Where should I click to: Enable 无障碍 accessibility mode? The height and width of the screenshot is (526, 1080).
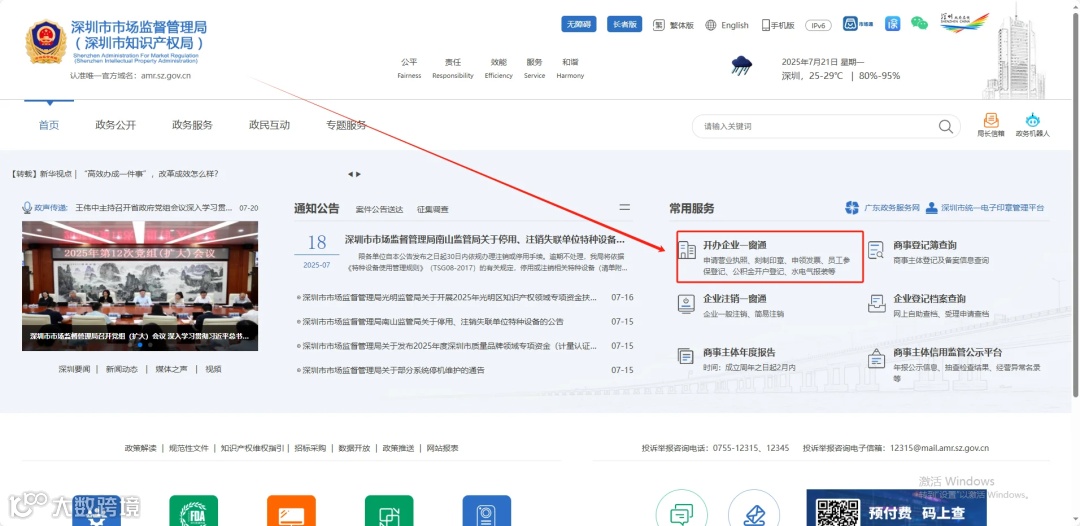click(x=579, y=24)
